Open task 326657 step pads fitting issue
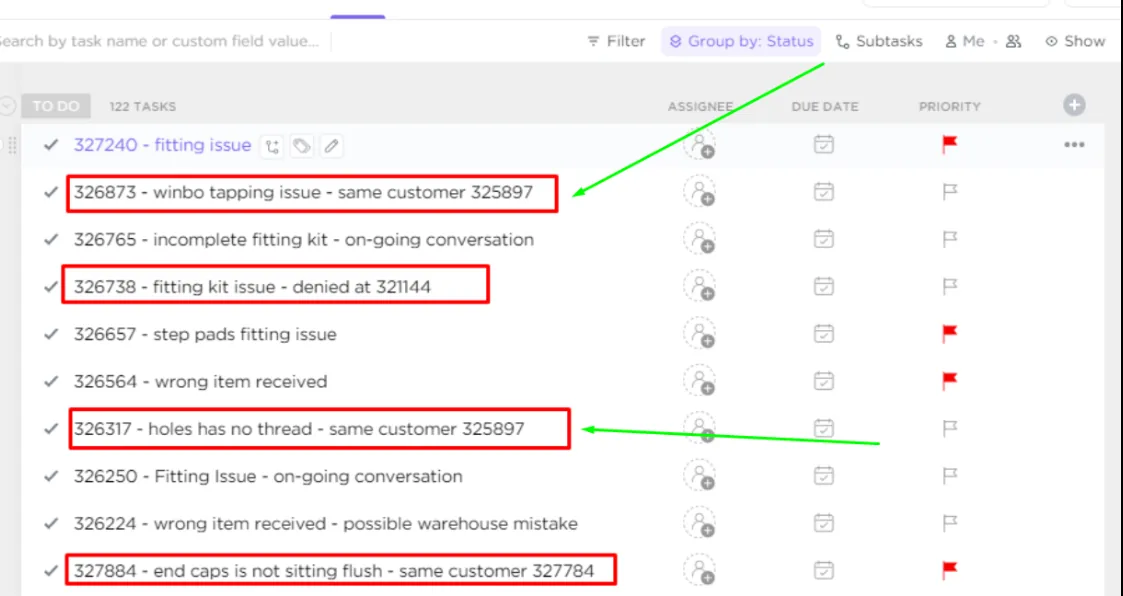The image size is (1123, 596). pos(205,334)
